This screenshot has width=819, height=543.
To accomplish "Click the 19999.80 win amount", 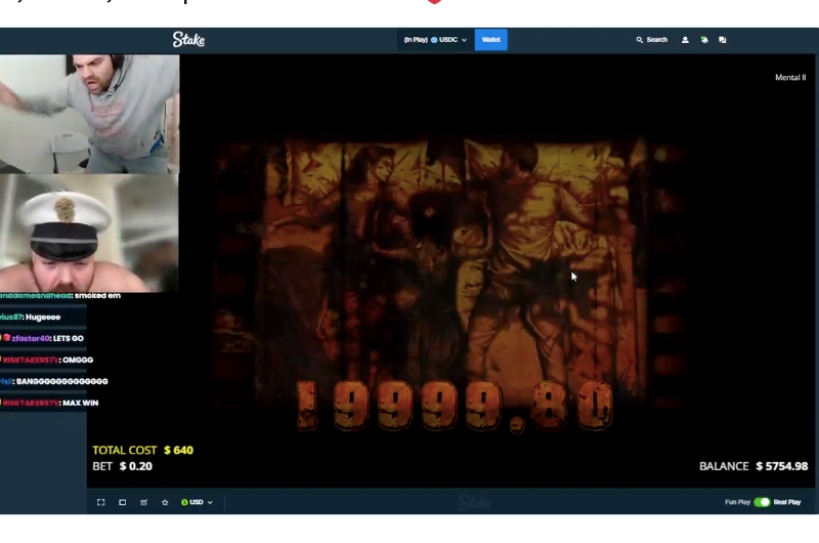I will click(x=454, y=406).
